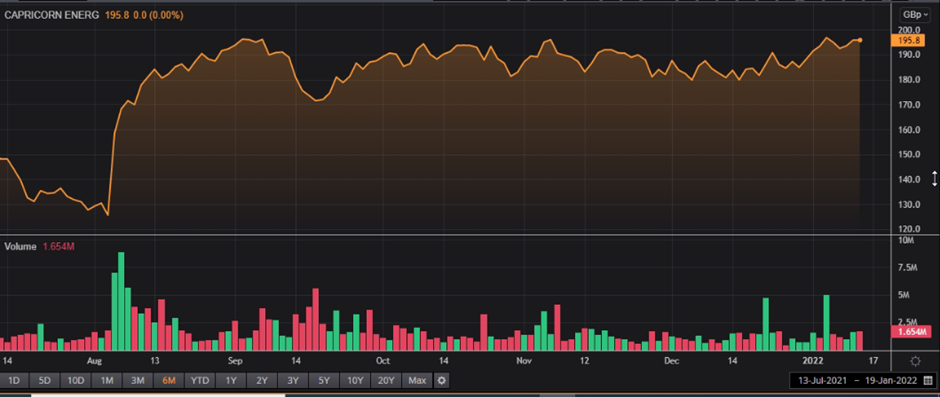Click the Nov date axis label
The width and height of the screenshot is (940, 397).
click(524, 361)
